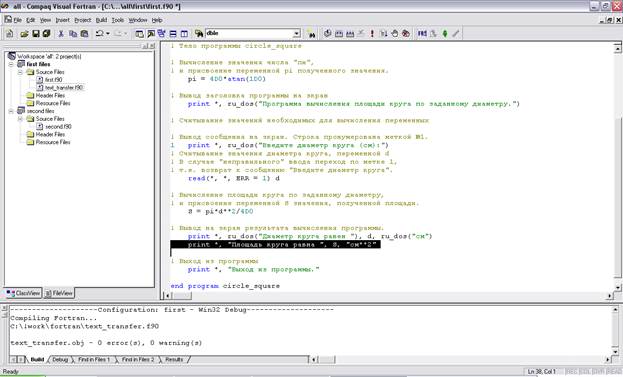Open the Help menu

157,20
